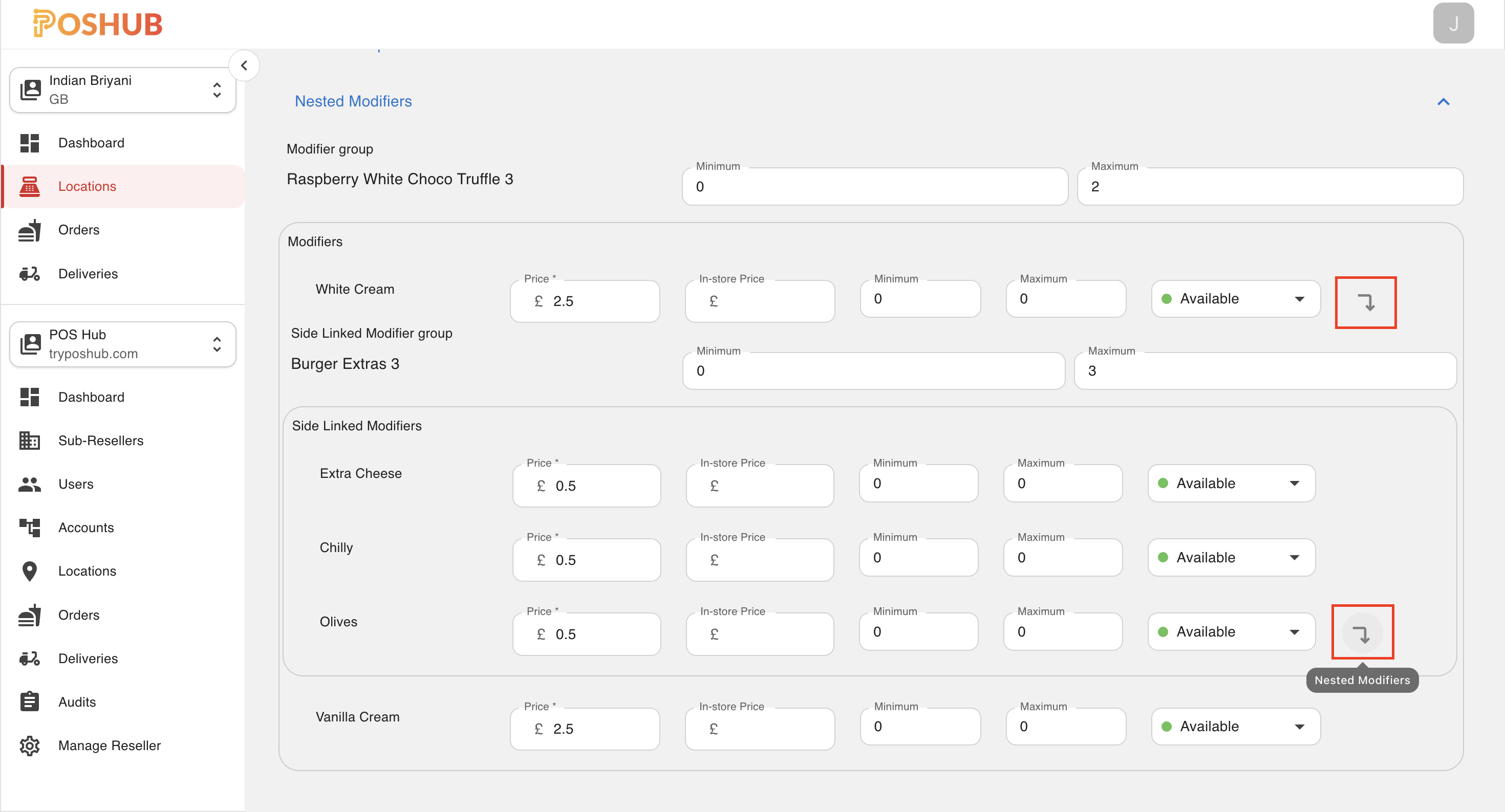Click the Users people icon
Image resolution: width=1505 pixels, height=812 pixels.
point(29,485)
